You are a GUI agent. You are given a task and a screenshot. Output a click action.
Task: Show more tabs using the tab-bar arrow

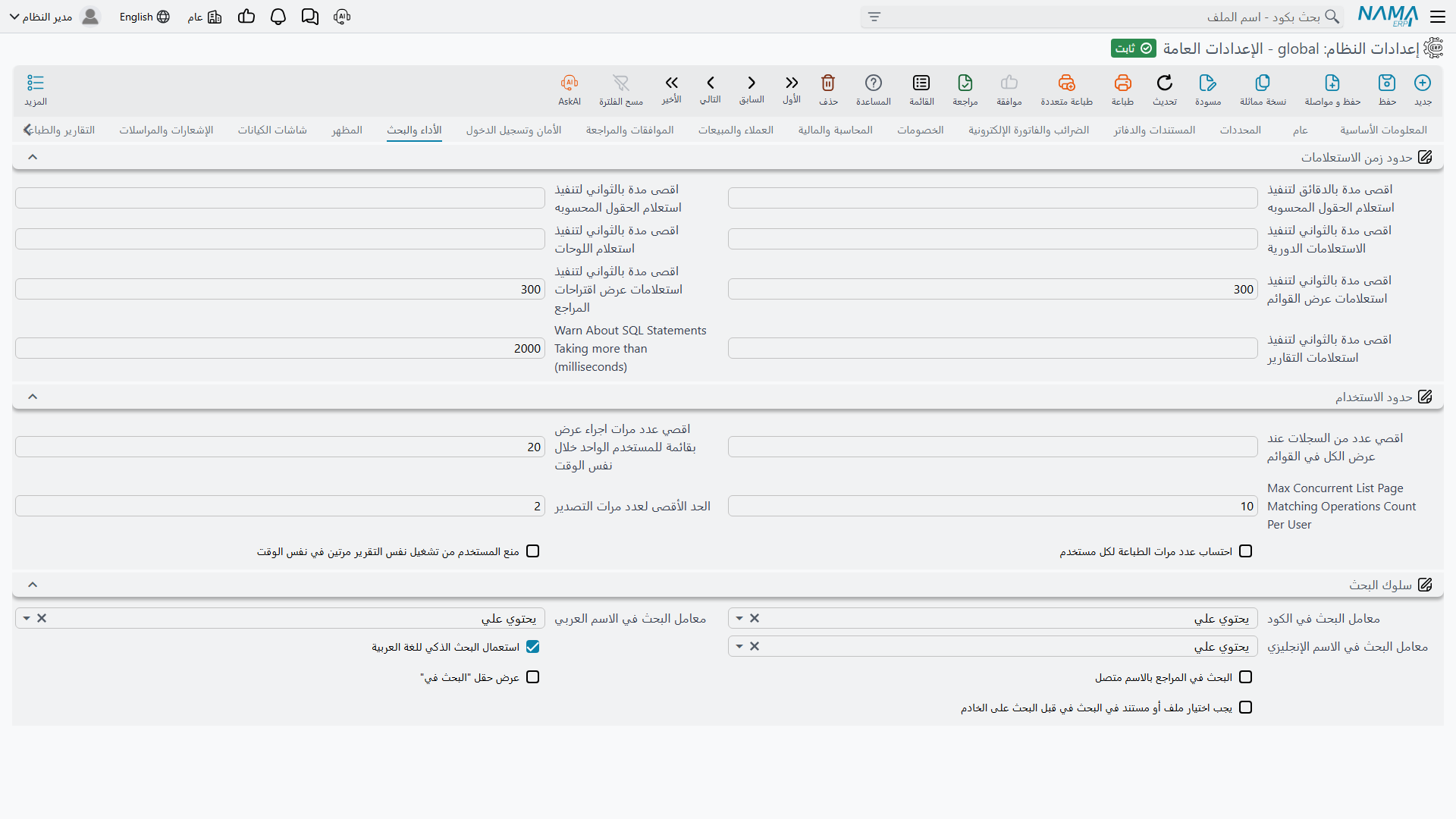point(27,130)
